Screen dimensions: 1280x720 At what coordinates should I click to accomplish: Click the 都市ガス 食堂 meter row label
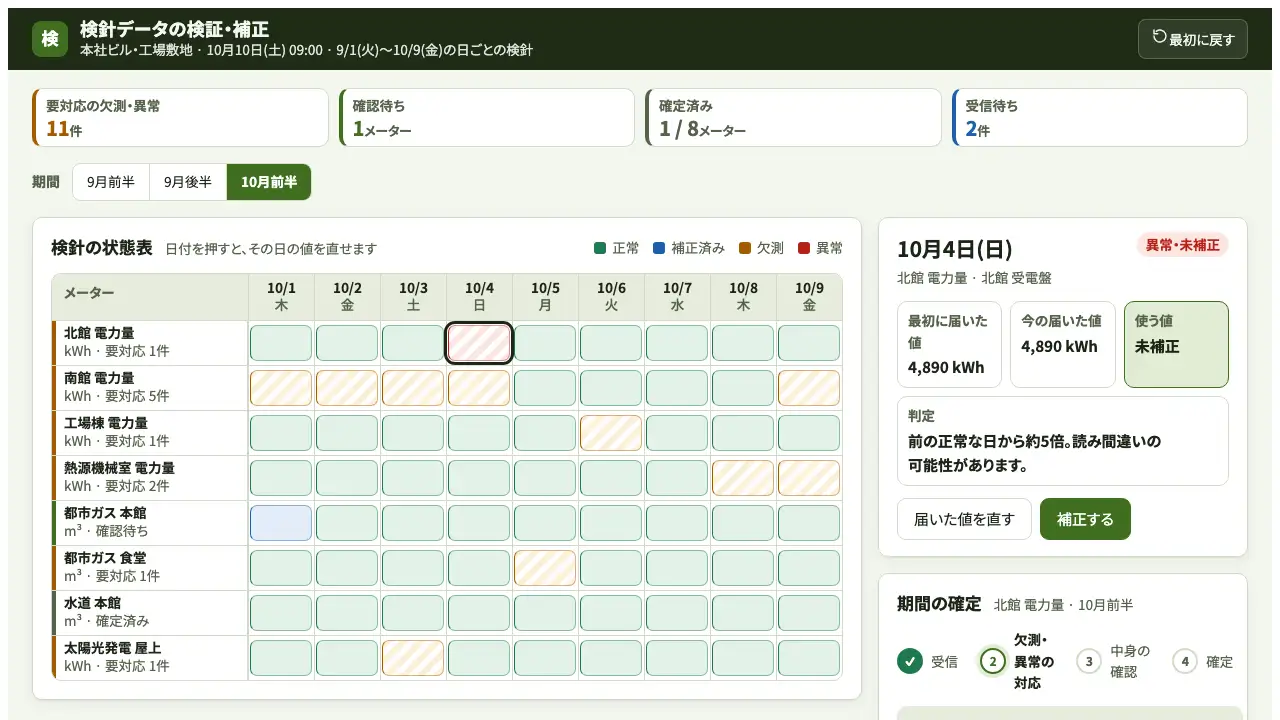point(150,568)
